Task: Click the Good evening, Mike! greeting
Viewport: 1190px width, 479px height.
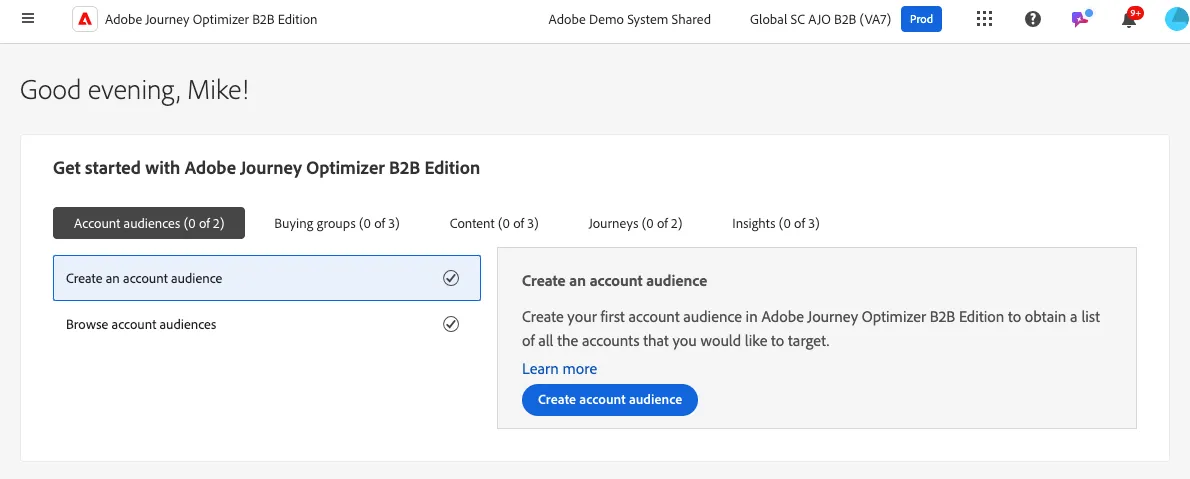Action: (x=134, y=90)
